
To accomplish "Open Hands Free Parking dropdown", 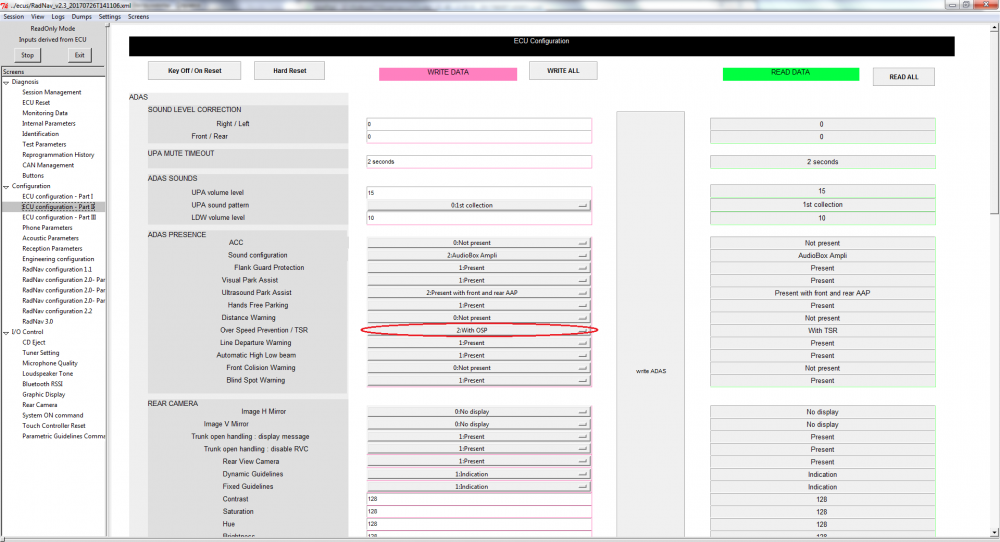I will pos(478,305).
